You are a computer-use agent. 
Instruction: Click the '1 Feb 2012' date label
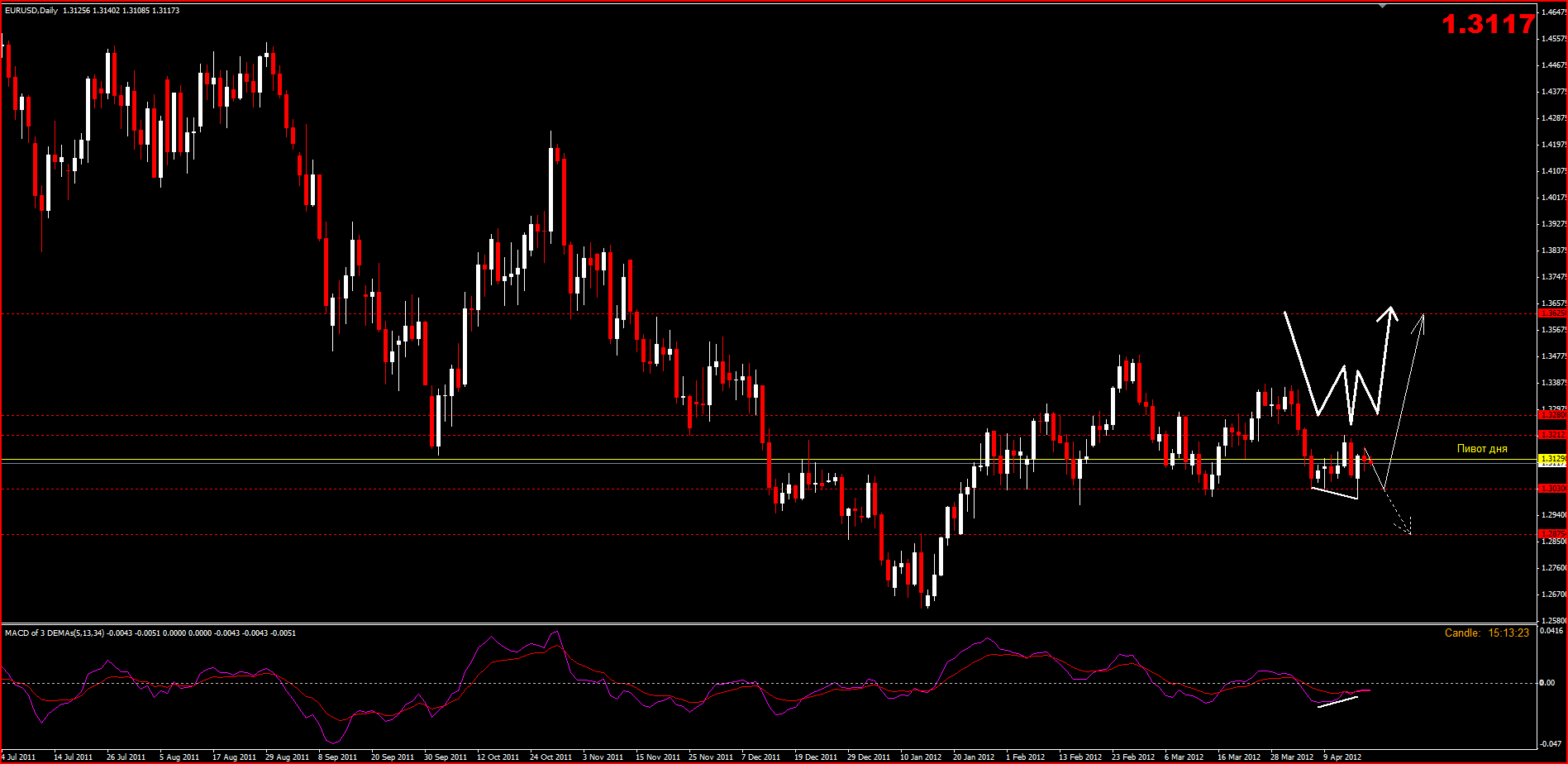coord(1025,757)
